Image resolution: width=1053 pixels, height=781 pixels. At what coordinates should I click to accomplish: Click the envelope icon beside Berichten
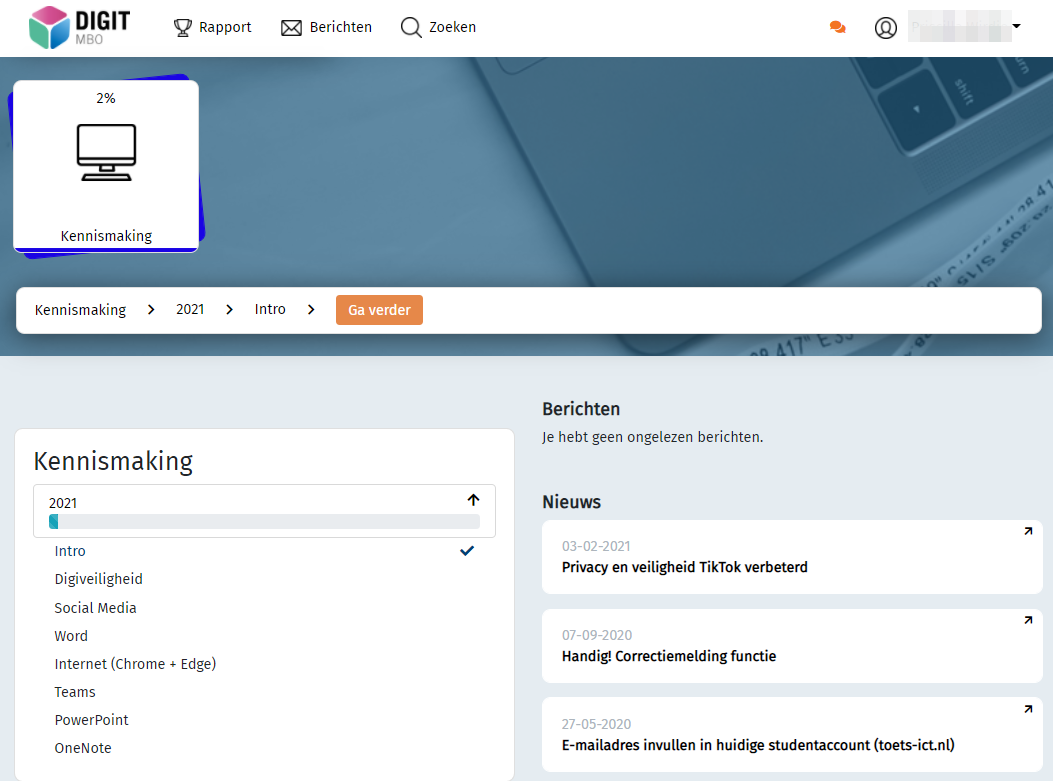pos(291,28)
